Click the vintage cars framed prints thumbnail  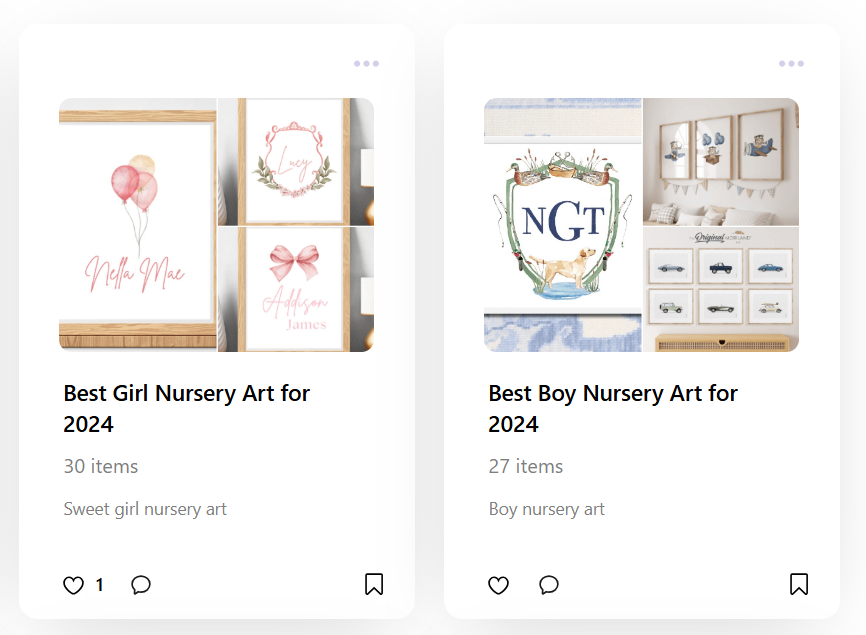tap(721, 289)
